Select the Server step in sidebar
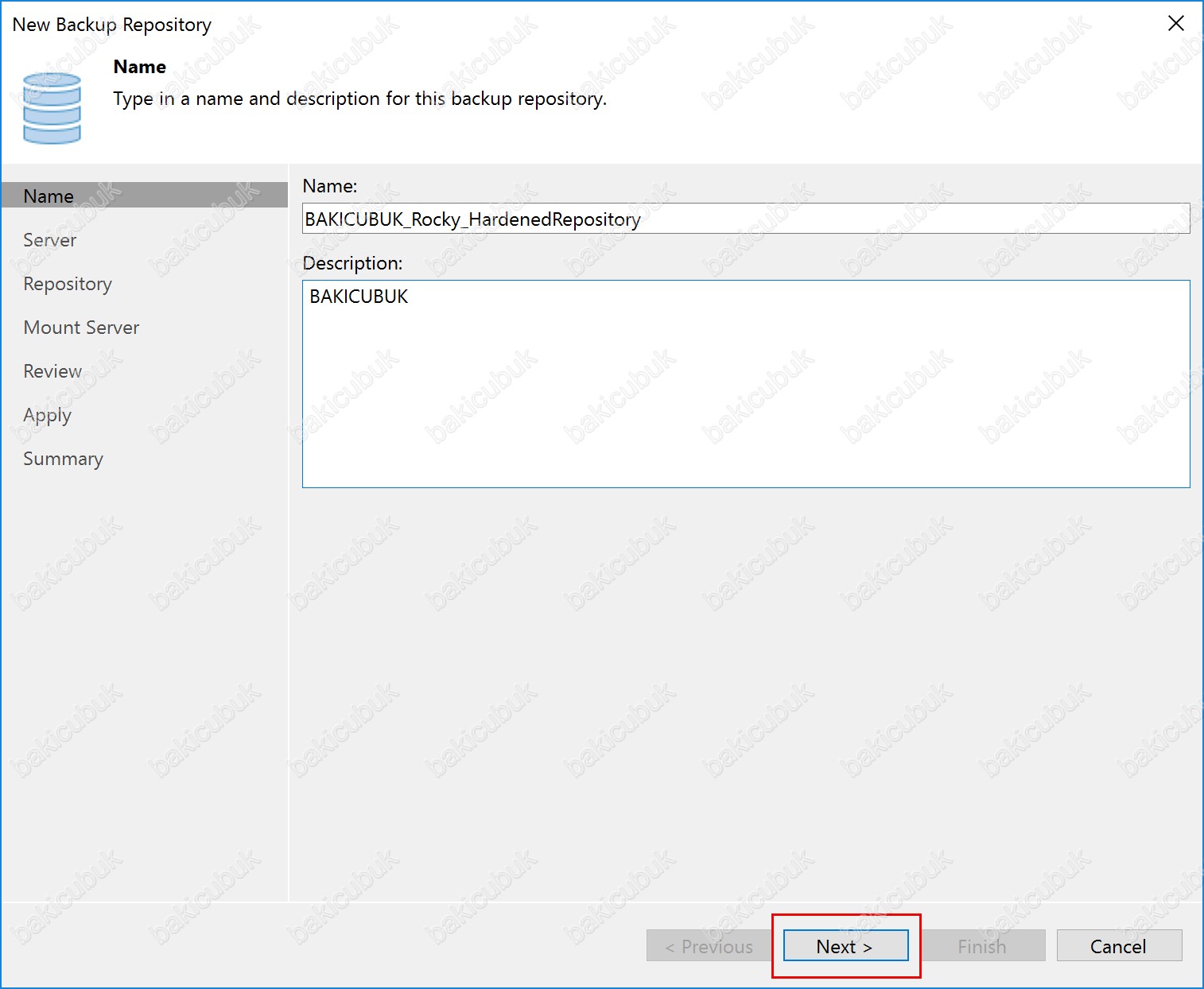The width and height of the screenshot is (1204, 989). click(50, 240)
